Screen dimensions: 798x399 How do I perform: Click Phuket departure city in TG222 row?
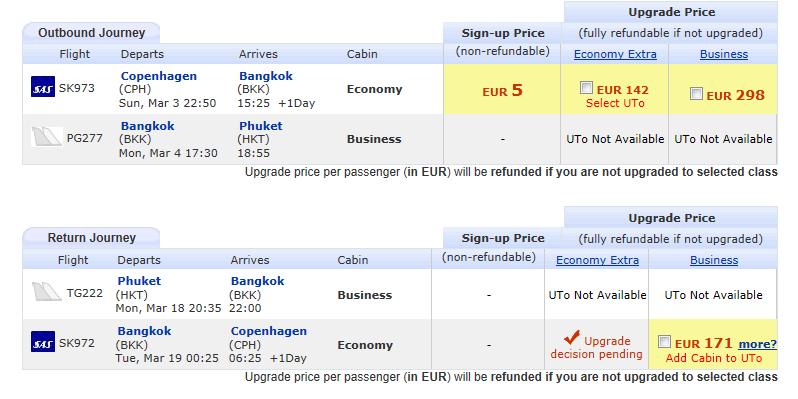coord(139,281)
